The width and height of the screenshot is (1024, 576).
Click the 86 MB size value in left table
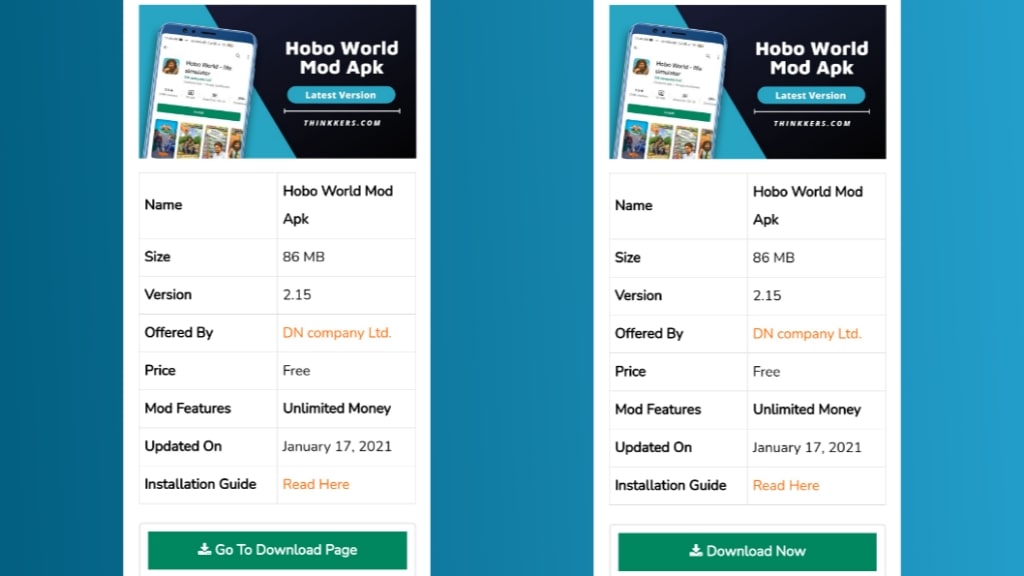click(x=304, y=256)
